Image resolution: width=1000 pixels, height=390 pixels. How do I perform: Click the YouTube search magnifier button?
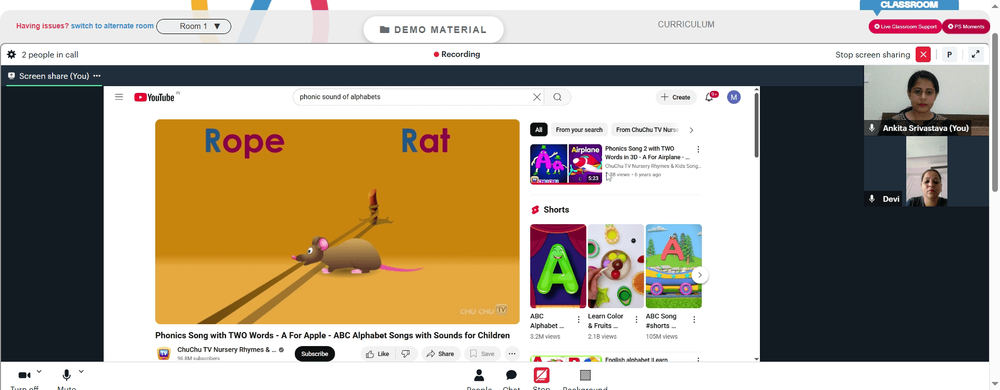click(557, 97)
